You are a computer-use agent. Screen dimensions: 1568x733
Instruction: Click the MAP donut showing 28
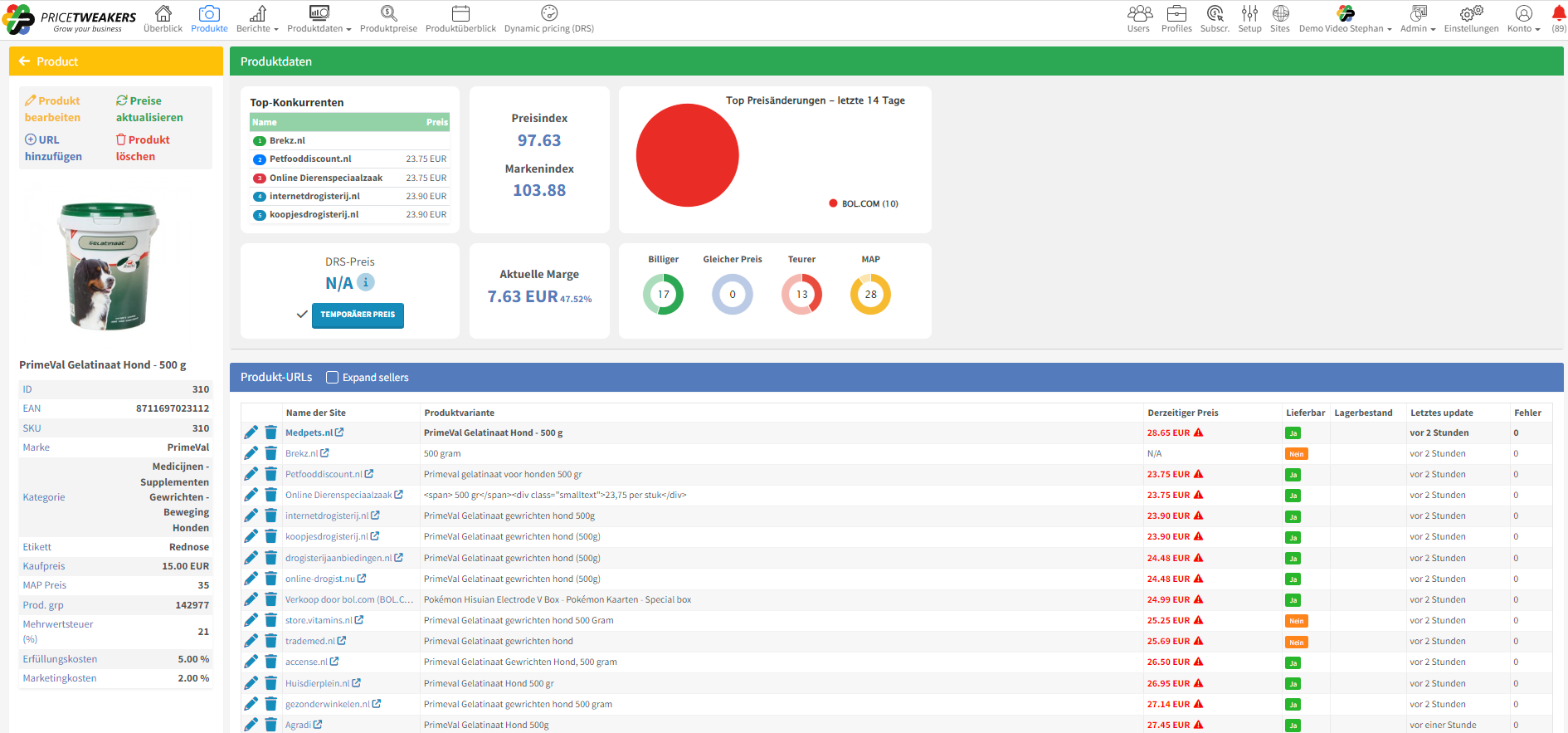(x=870, y=294)
